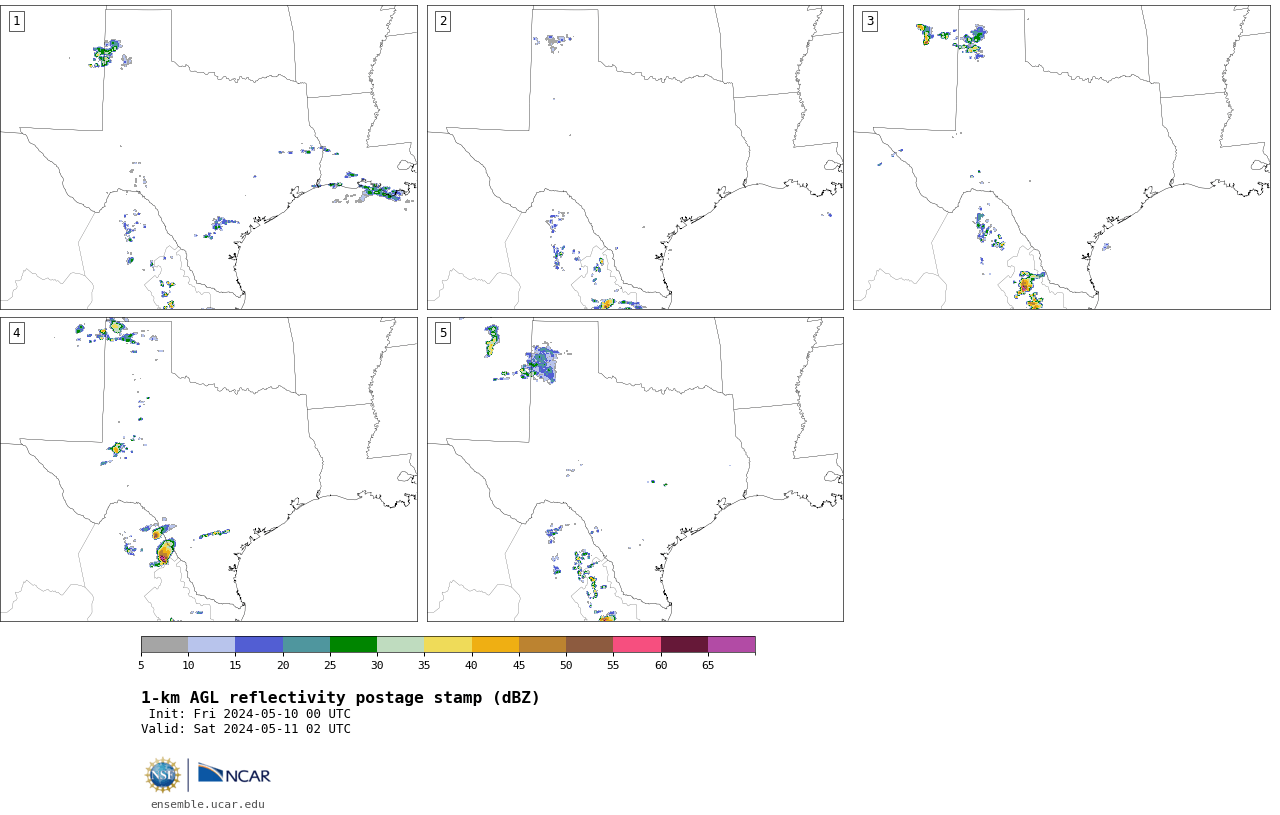Select the pink 55-60 dBZ swatch

[x=637, y=644]
